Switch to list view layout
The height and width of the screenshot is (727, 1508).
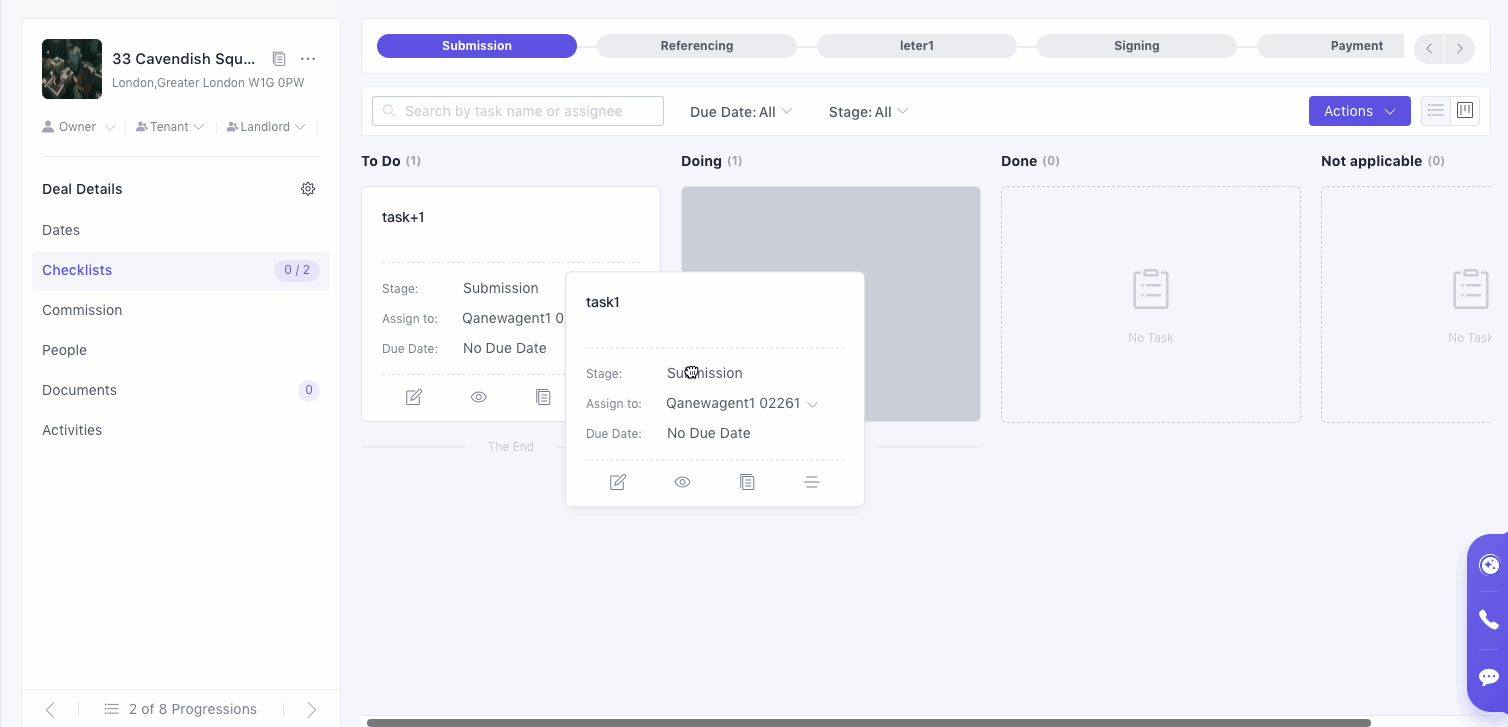[x=1436, y=111]
